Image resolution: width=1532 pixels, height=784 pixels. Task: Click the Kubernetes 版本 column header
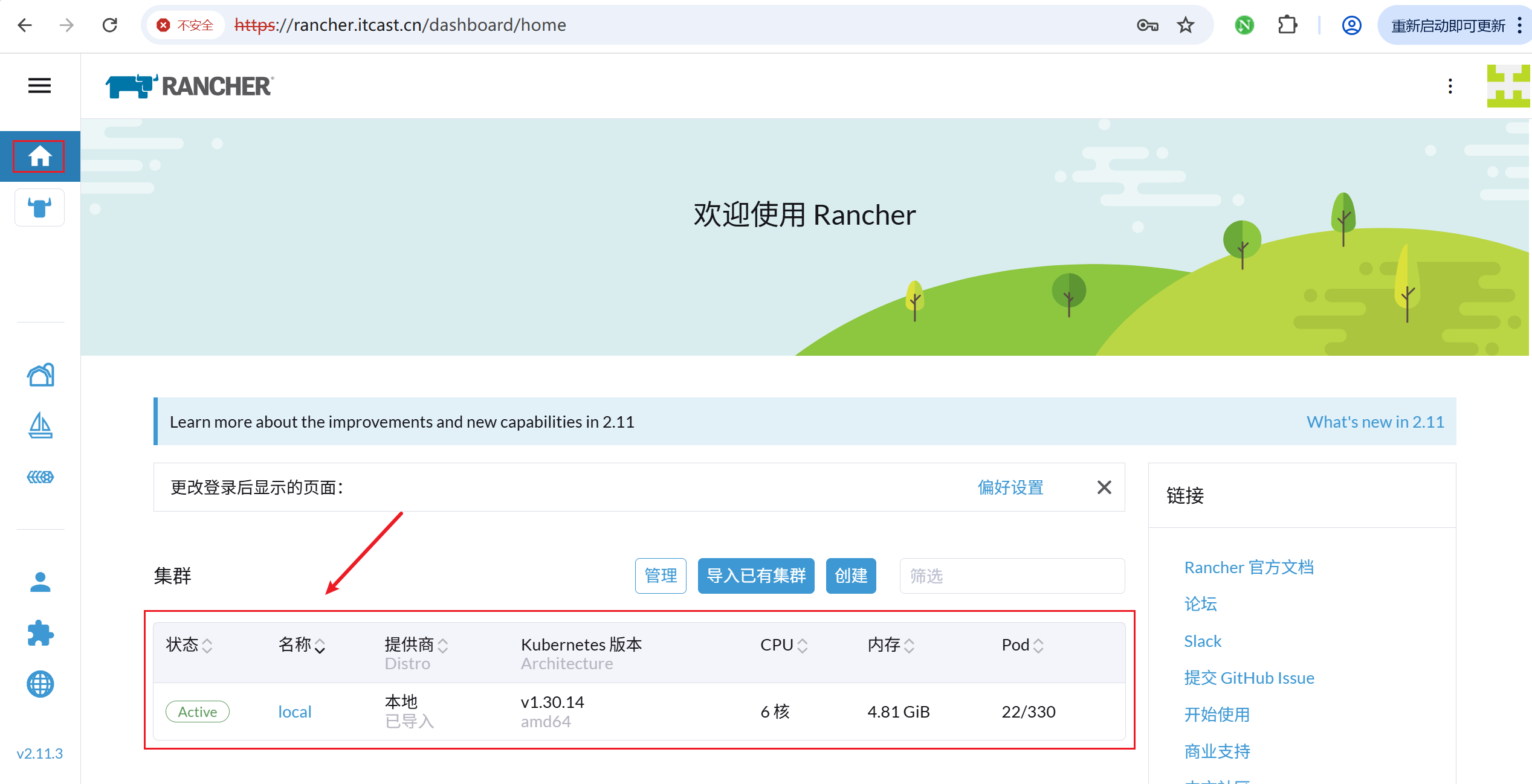click(x=581, y=644)
